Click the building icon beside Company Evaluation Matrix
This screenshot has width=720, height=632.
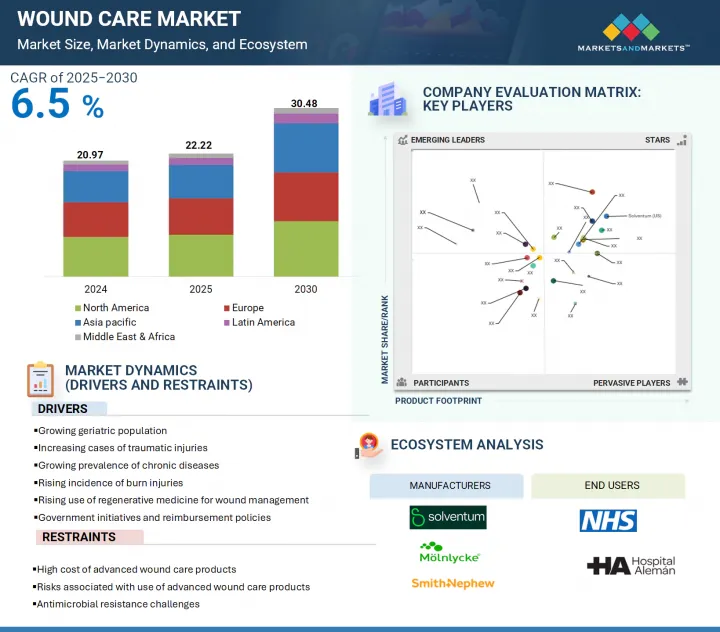tap(386, 100)
